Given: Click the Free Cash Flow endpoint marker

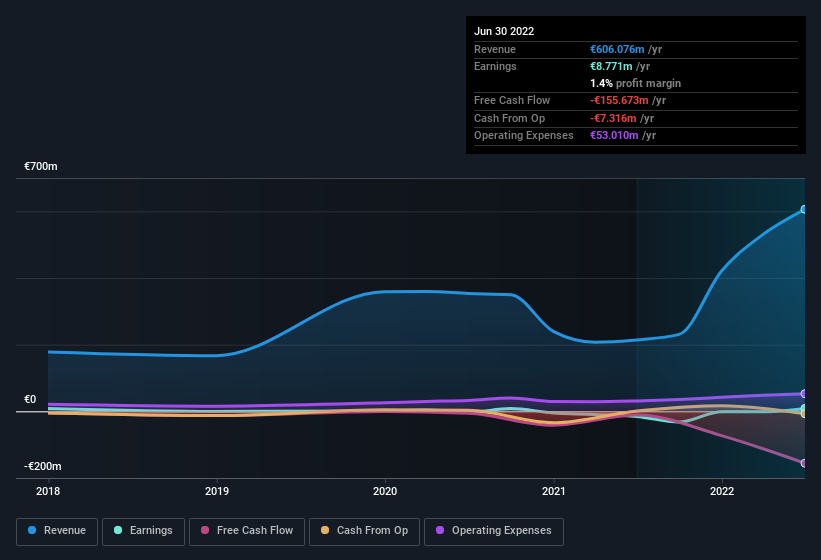Looking at the screenshot, I should [804, 463].
